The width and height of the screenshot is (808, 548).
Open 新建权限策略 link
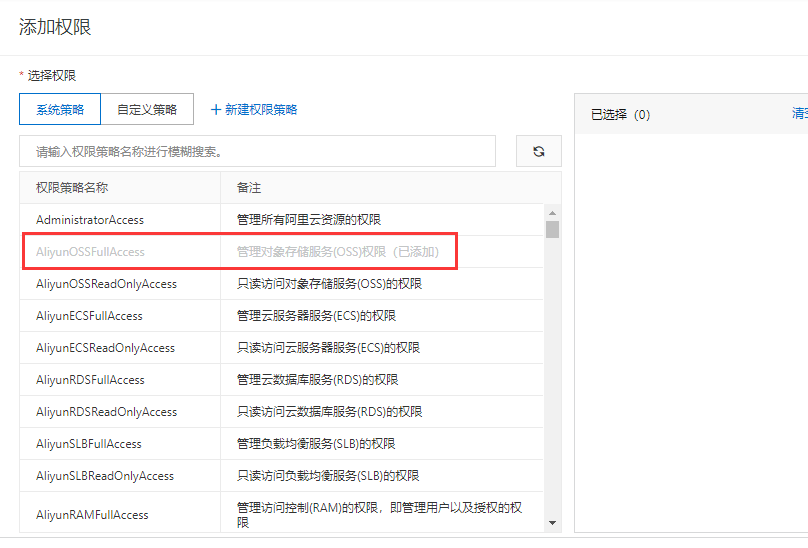254,109
